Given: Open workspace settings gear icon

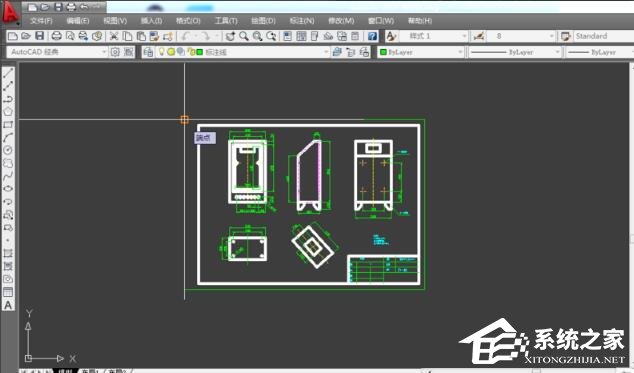Looking at the screenshot, I should 115,52.
